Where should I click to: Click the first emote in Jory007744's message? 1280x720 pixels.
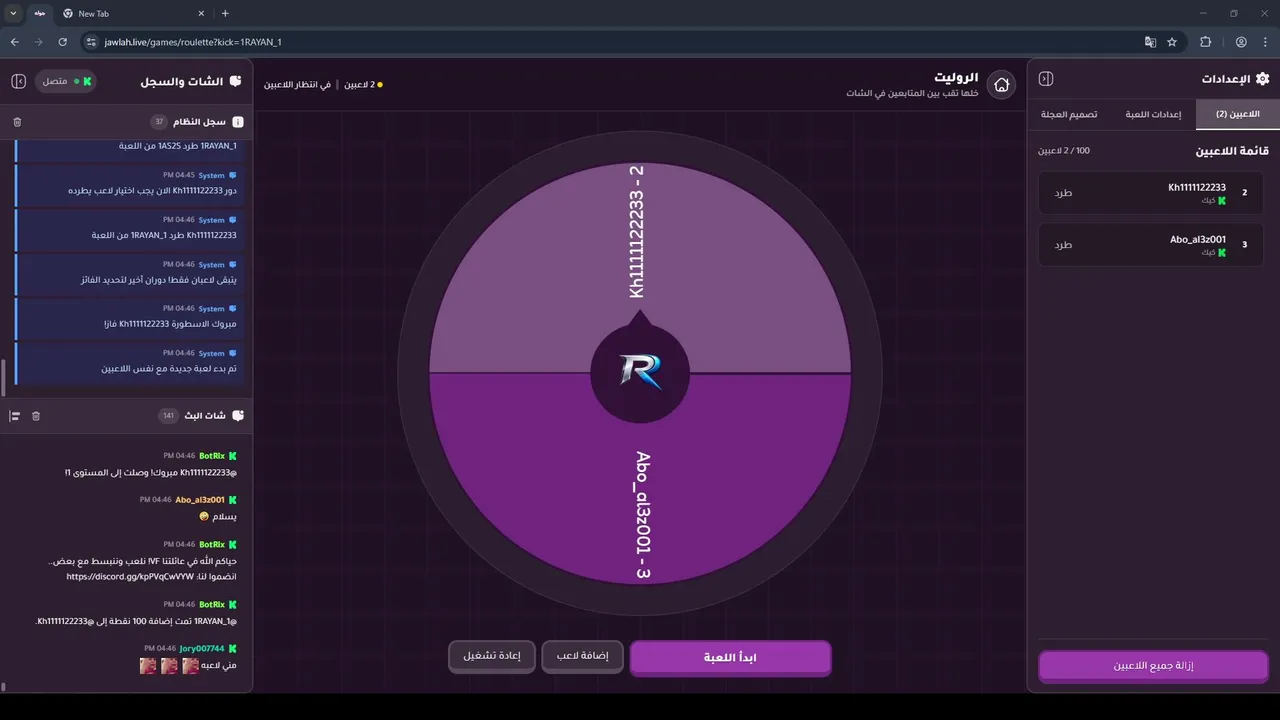point(191,666)
